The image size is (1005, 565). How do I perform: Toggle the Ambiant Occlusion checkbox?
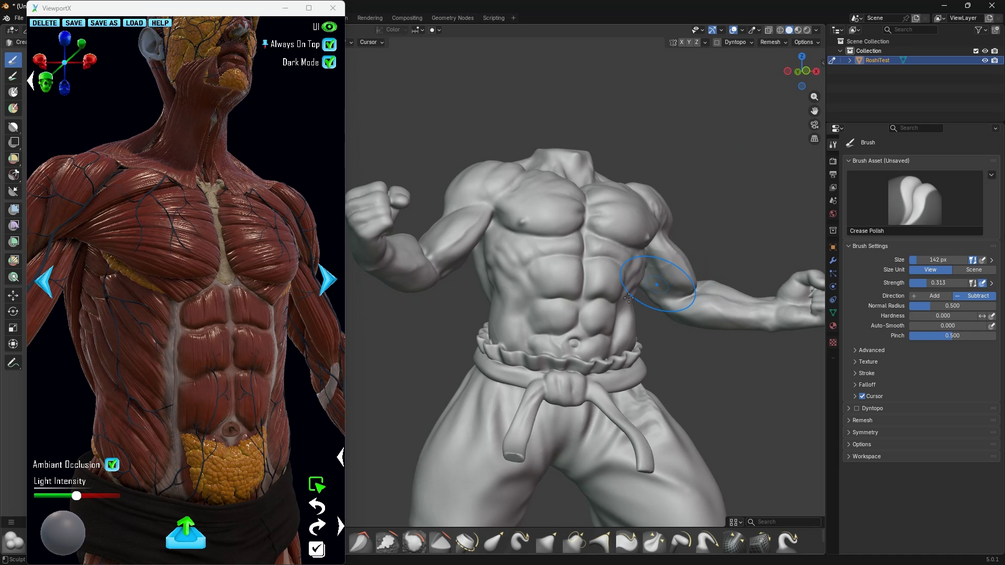pos(112,464)
